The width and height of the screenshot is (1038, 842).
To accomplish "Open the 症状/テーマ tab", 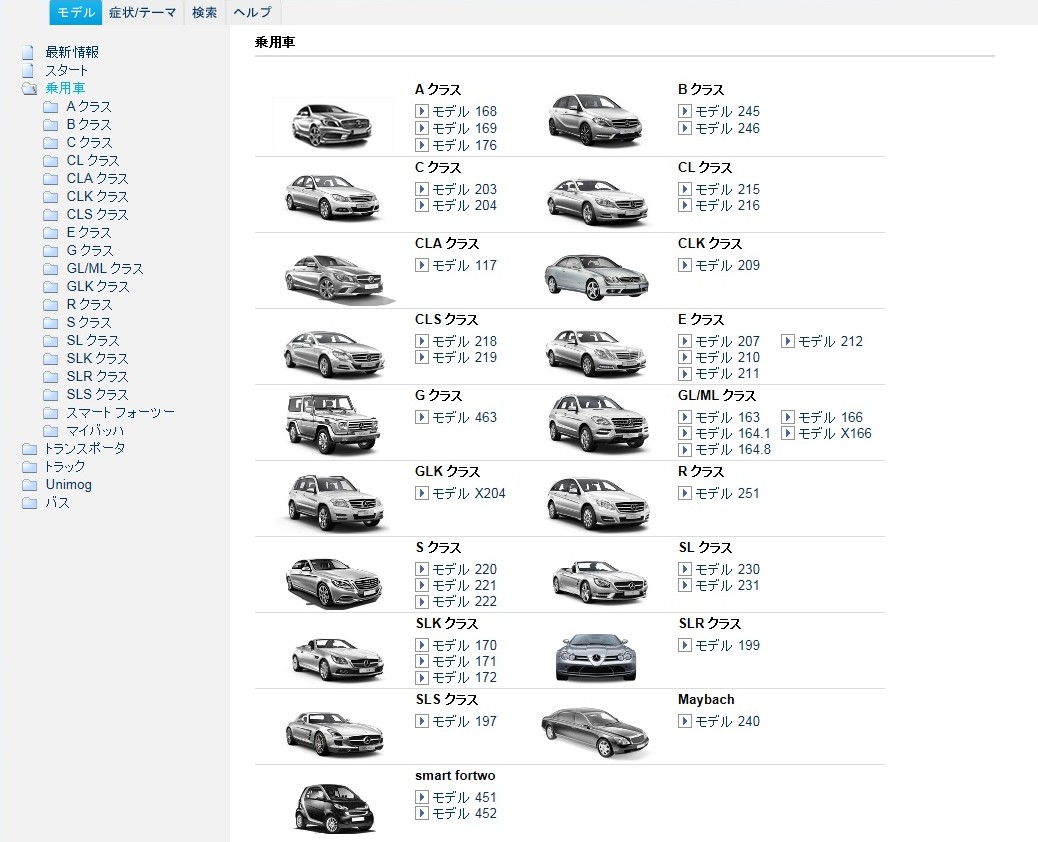I will (x=143, y=12).
